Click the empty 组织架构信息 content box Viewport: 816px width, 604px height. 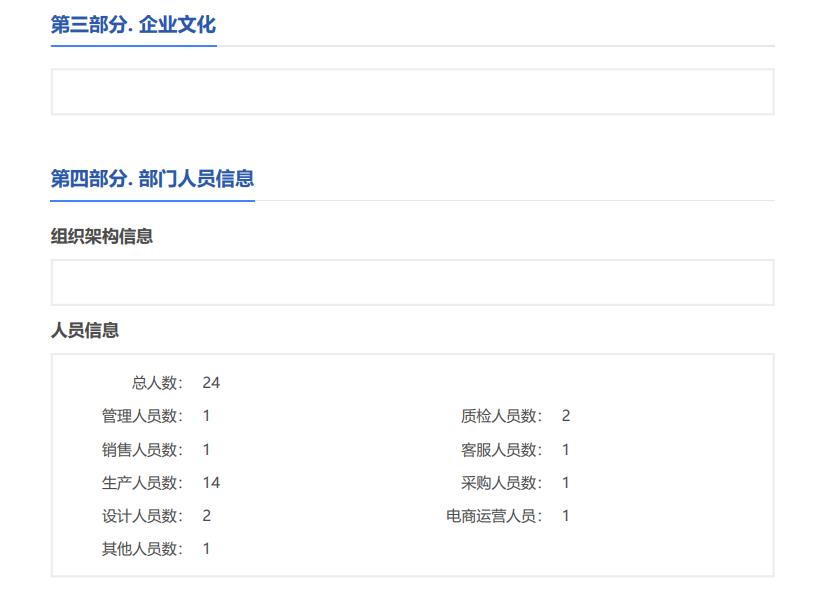click(412, 283)
